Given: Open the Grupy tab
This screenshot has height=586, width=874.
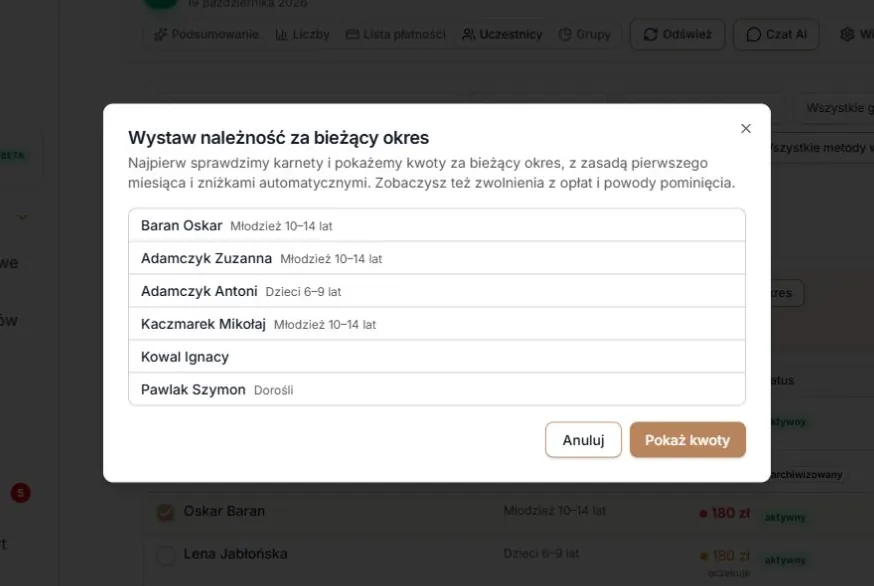Looking at the screenshot, I should pyautogui.click(x=585, y=35).
